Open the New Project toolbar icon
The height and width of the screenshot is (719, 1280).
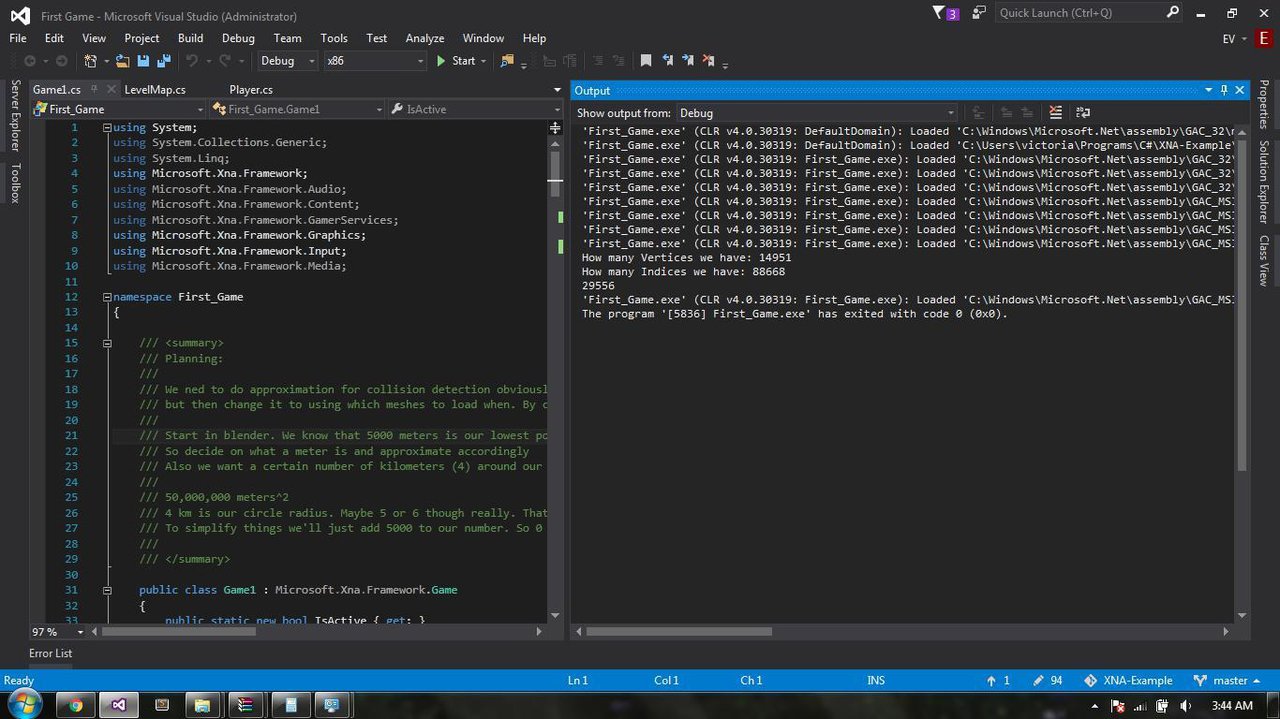point(91,61)
